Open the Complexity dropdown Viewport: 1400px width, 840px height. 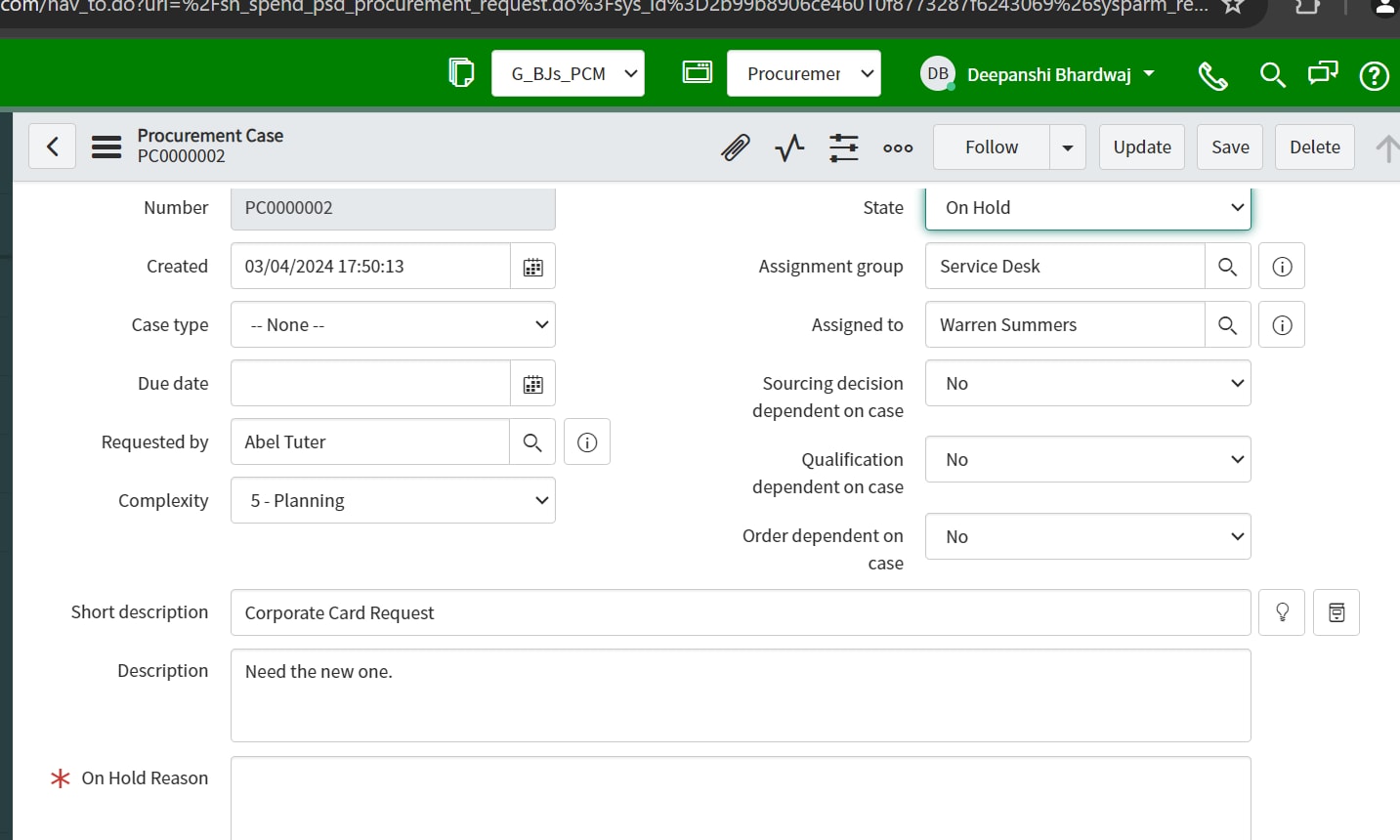click(393, 501)
